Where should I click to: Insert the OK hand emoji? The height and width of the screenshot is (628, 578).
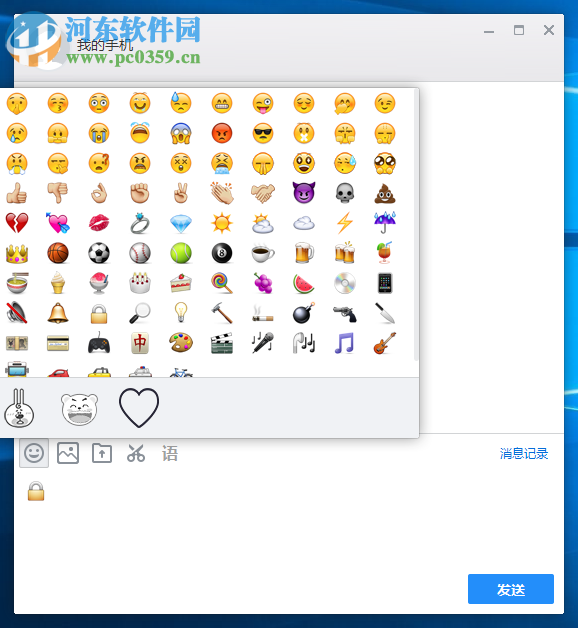point(99,193)
